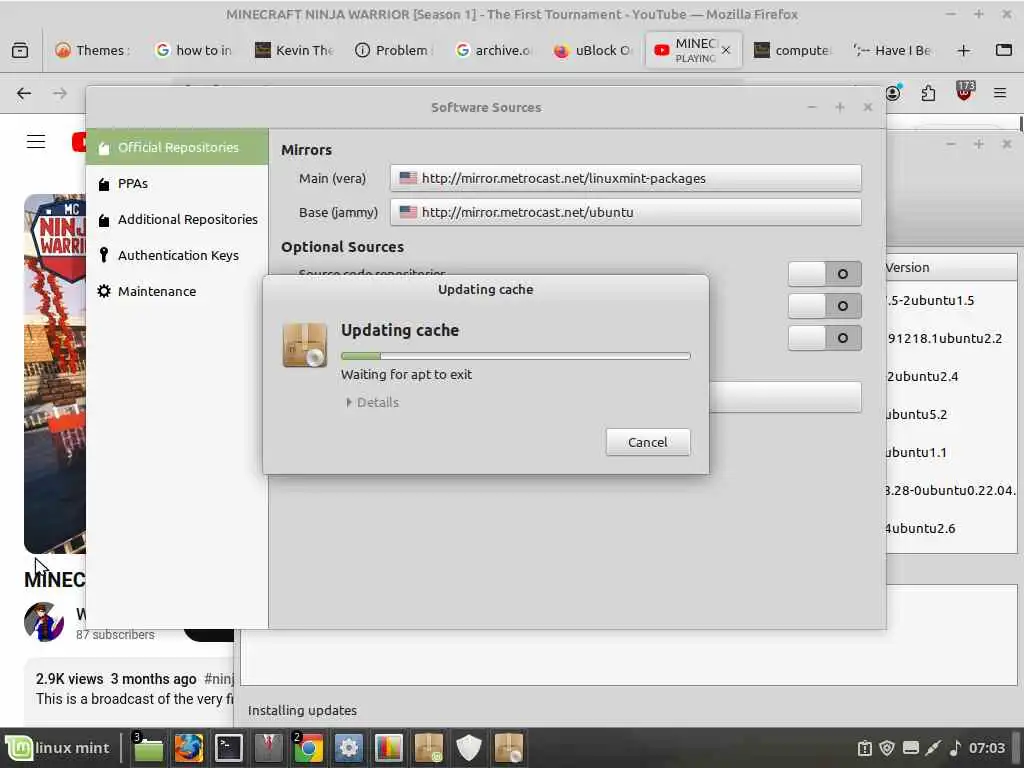Click the channel avatar on YouTube

click(44, 622)
